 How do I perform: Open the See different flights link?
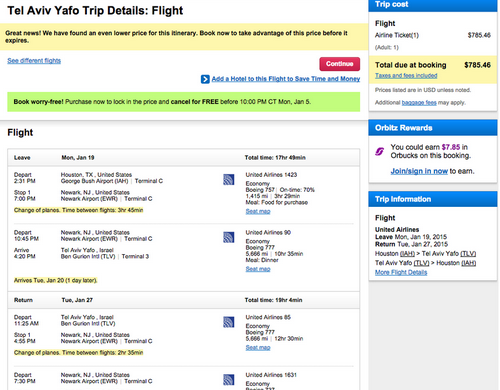34,60
